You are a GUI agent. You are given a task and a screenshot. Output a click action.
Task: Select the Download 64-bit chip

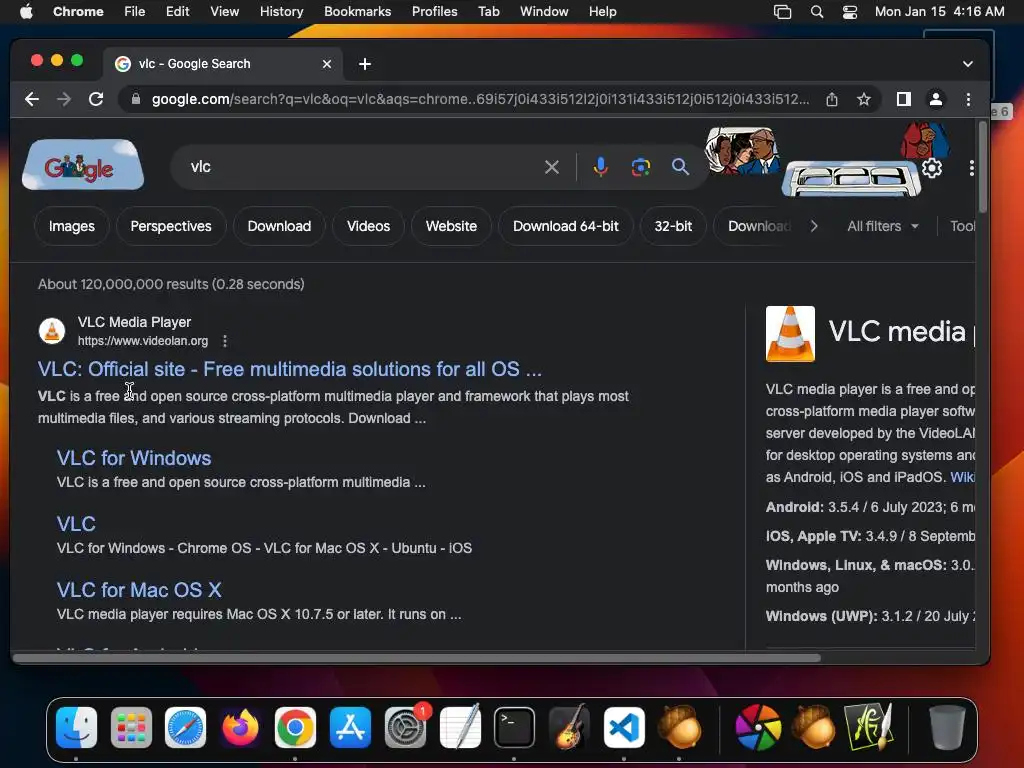[566, 227]
